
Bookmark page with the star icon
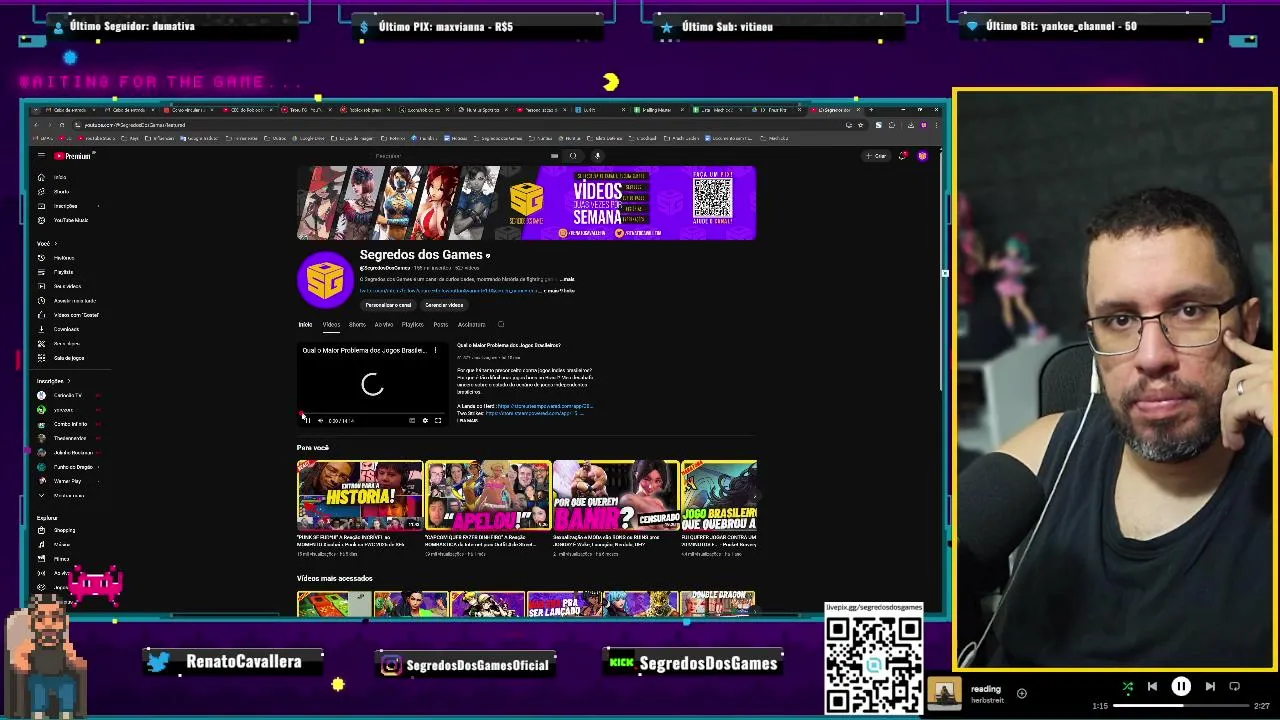tap(860, 125)
